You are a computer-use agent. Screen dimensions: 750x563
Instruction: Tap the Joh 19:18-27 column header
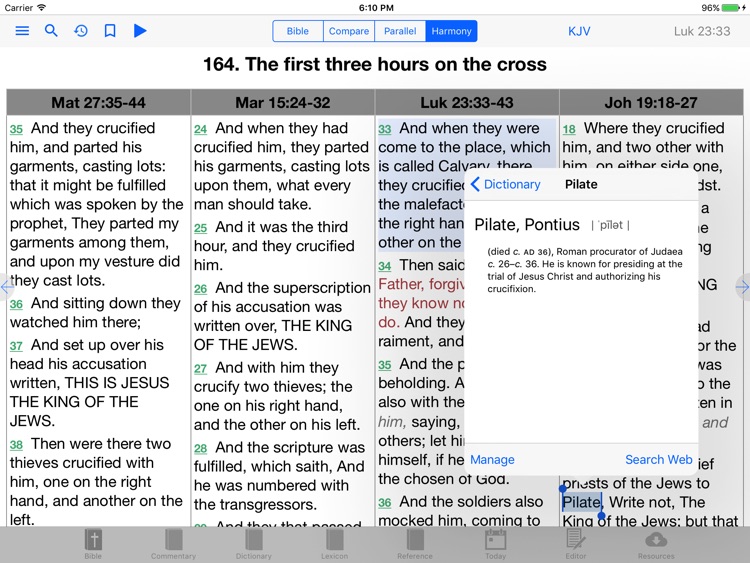click(651, 102)
